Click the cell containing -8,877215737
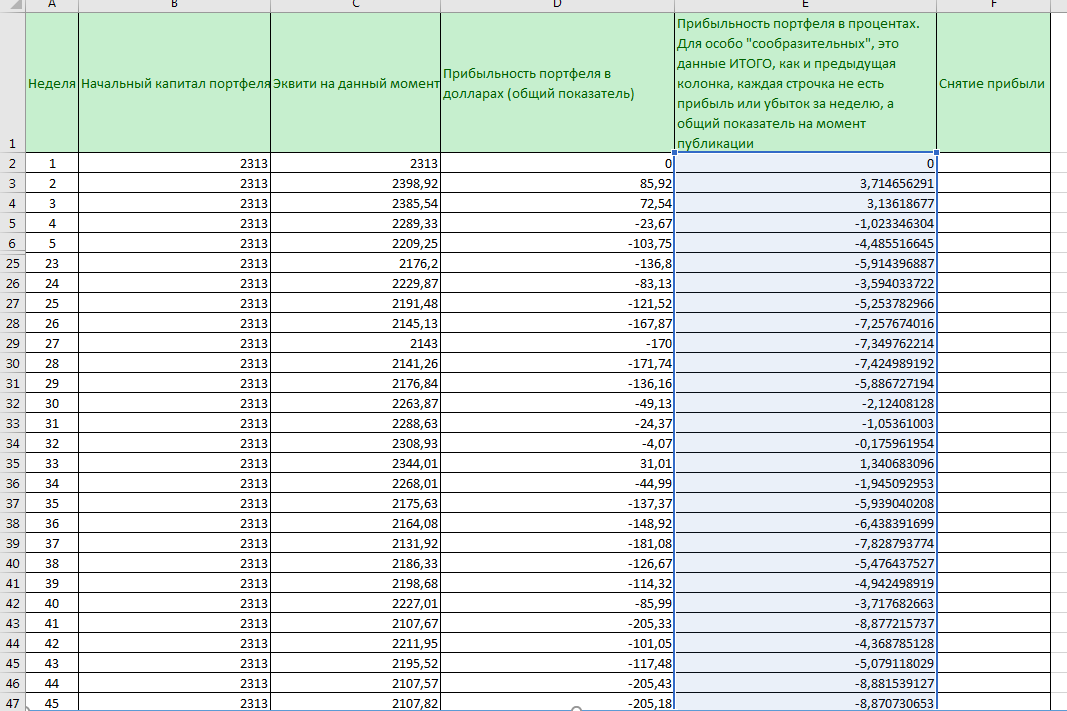Screen dimensions: 1067x711 pos(805,623)
